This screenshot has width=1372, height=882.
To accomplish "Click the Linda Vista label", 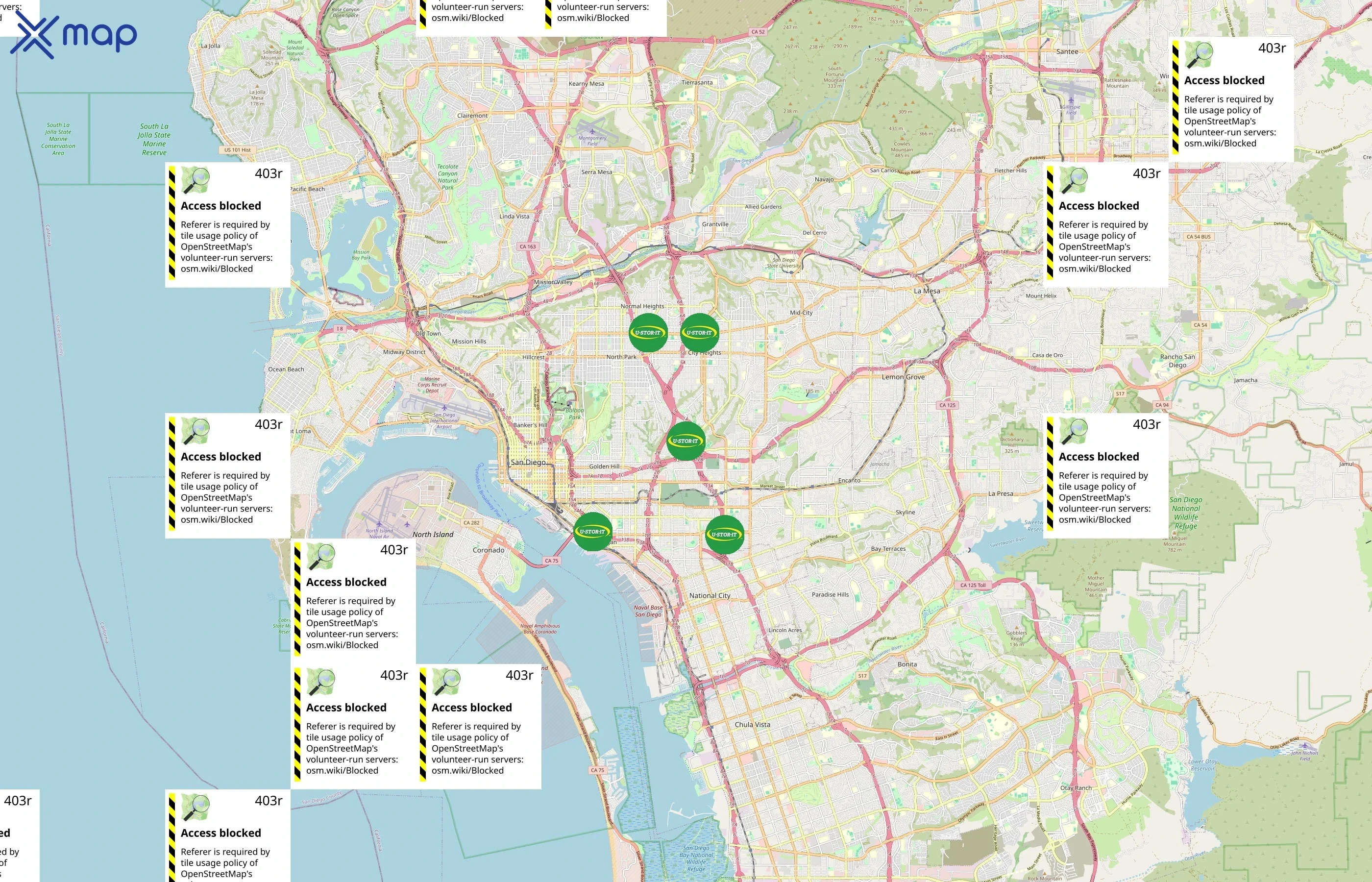I will tap(514, 217).
